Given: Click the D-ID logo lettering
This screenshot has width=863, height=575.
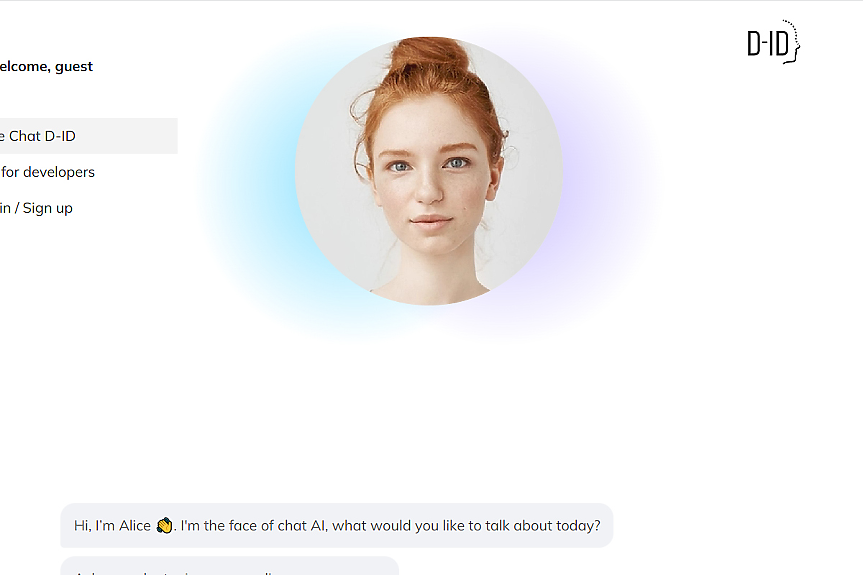Looking at the screenshot, I should pyautogui.click(x=768, y=44).
